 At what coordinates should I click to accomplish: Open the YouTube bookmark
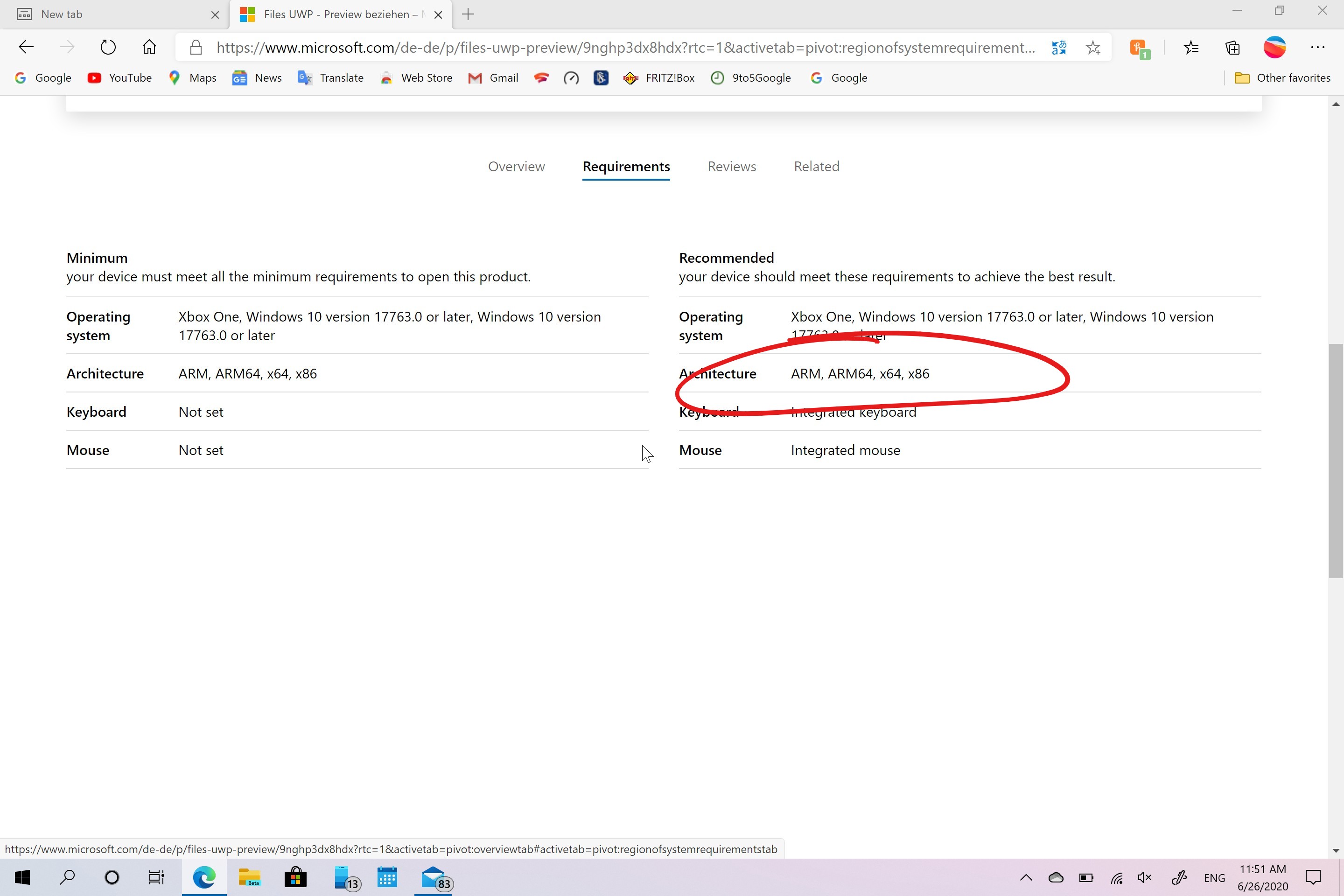tap(119, 78)
